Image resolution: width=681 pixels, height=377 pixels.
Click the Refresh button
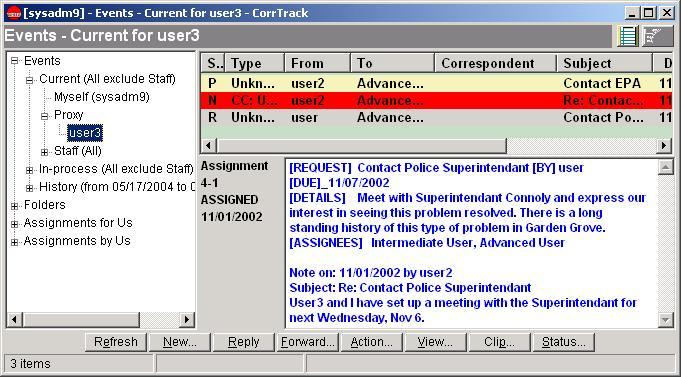tap(116, 342)
